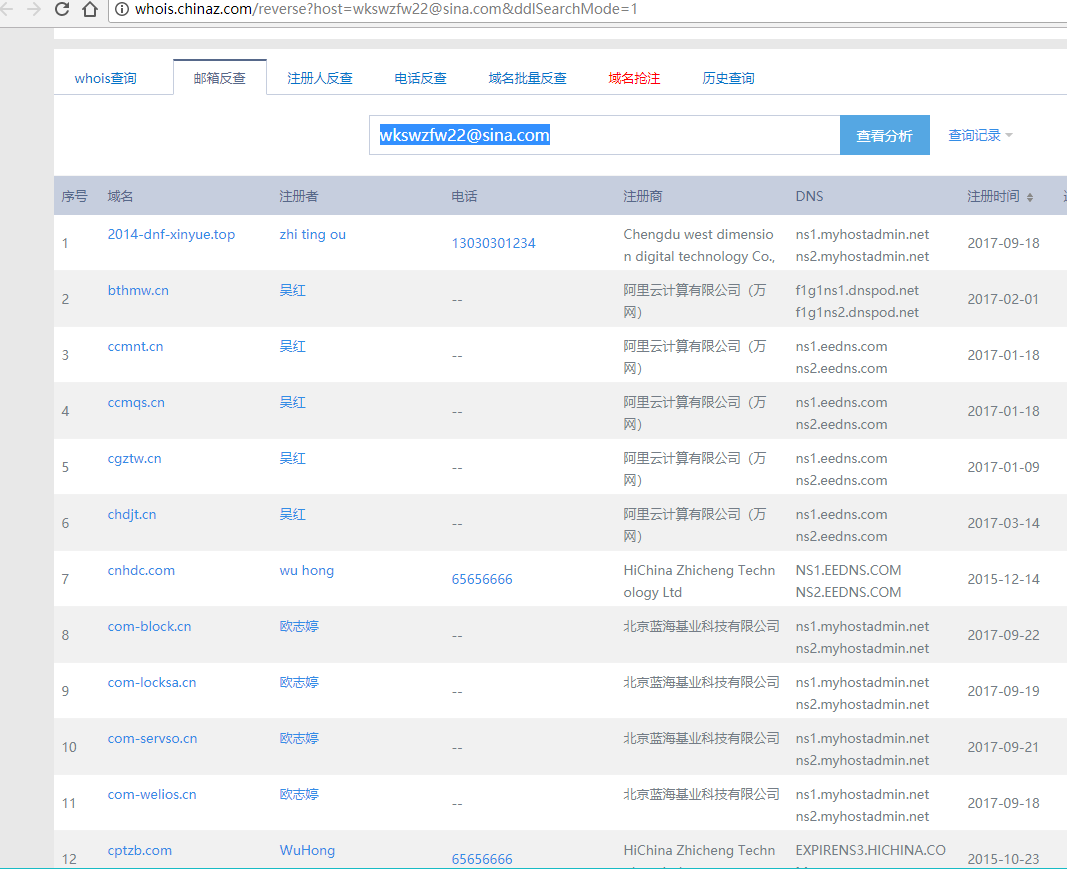
Task: Click phone 65656666 in cptzb.com row
Action: pos(482,859)
